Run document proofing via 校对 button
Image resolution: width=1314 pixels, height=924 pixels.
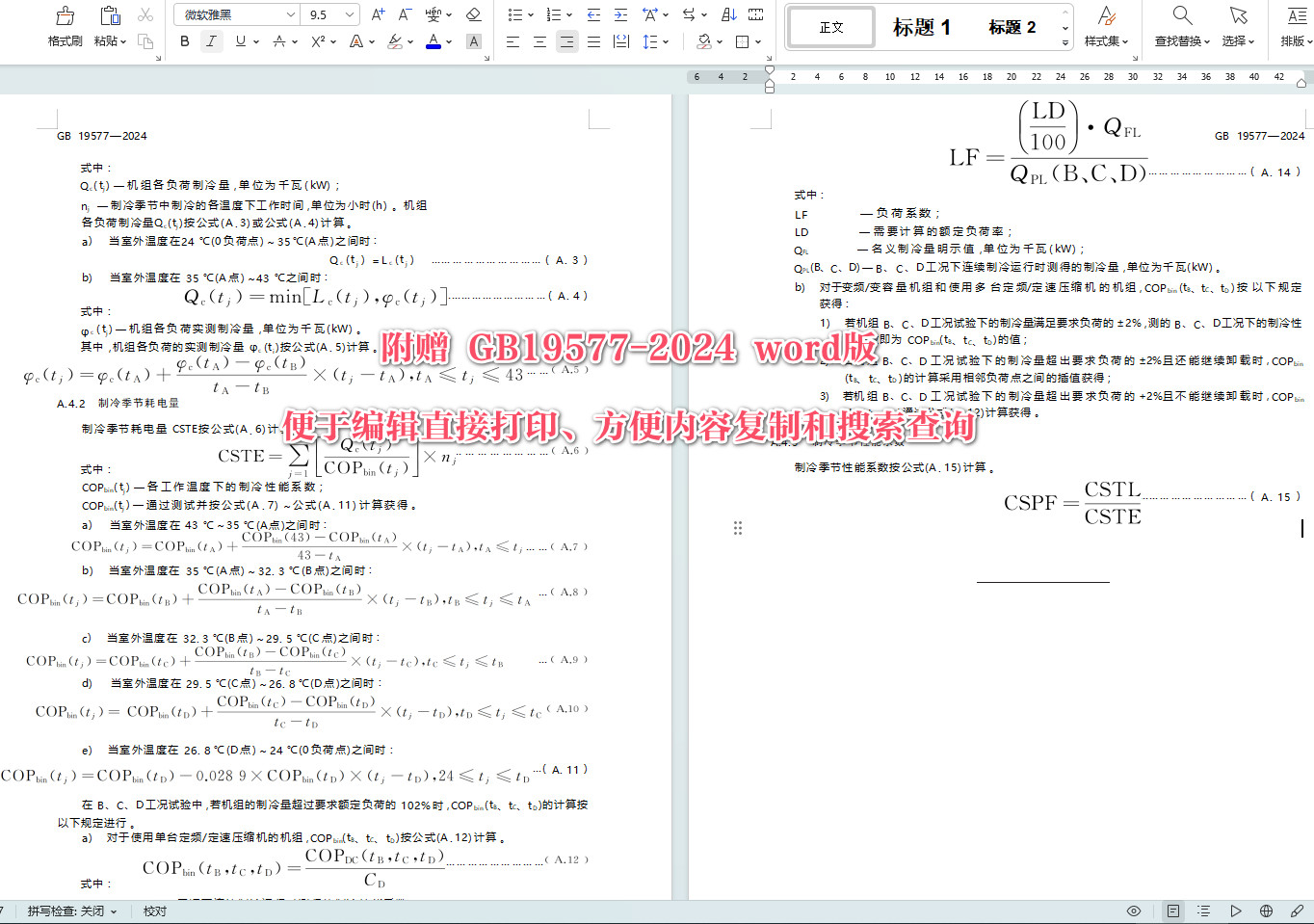pyautogui.click(x=154, y=911)
